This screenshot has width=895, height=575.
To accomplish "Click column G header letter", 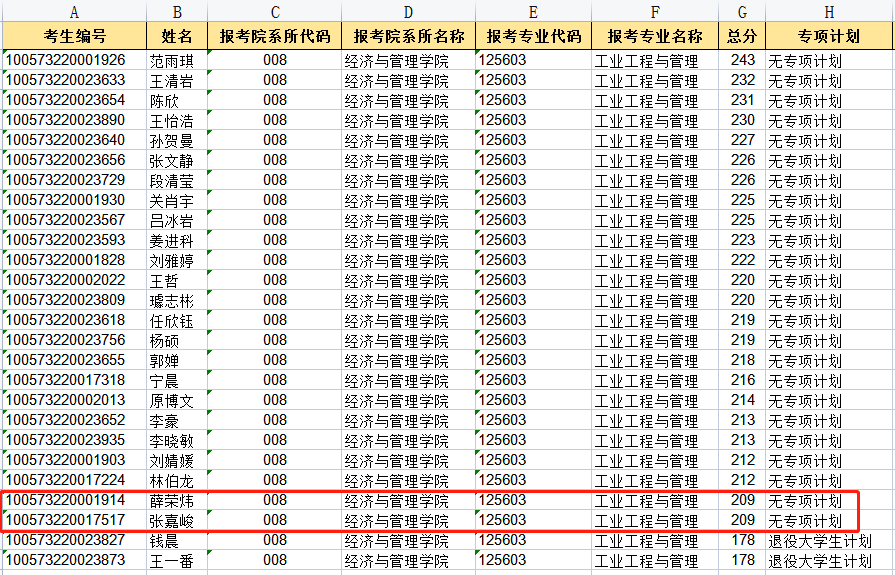I will 742,11.
